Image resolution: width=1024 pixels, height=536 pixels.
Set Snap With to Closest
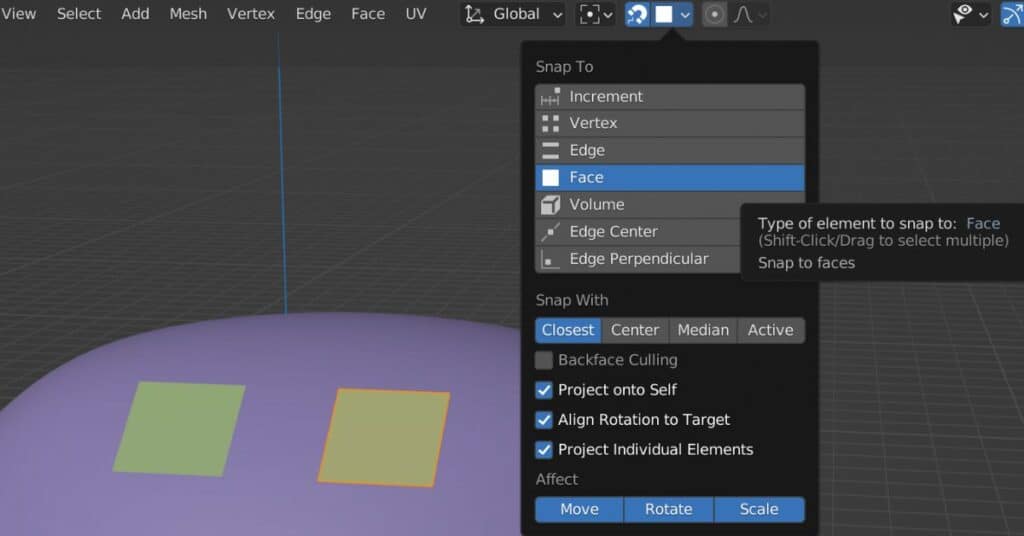pyautogui.click(x=568, y=330)
